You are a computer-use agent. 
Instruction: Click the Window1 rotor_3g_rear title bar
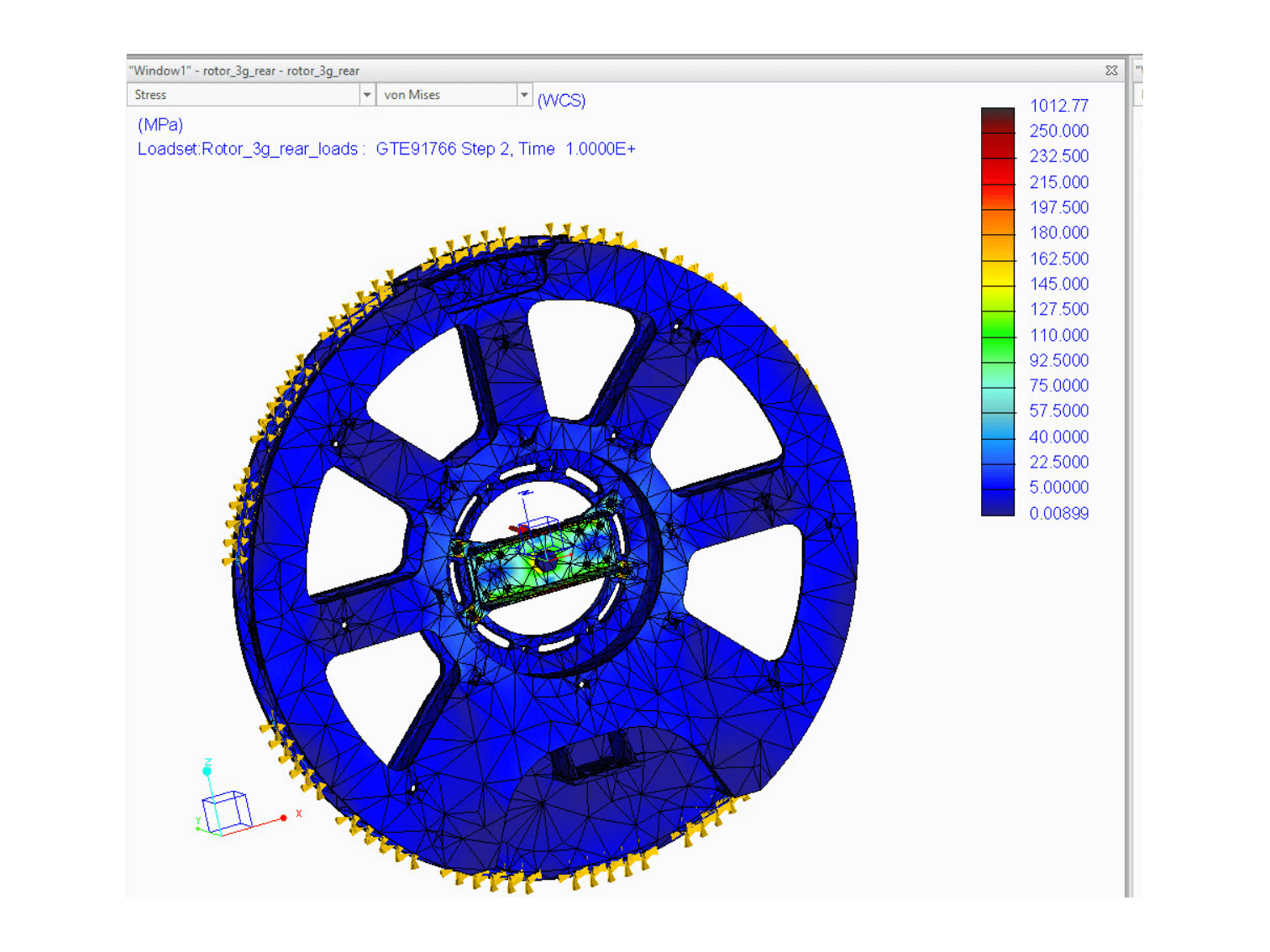point(626,71)
